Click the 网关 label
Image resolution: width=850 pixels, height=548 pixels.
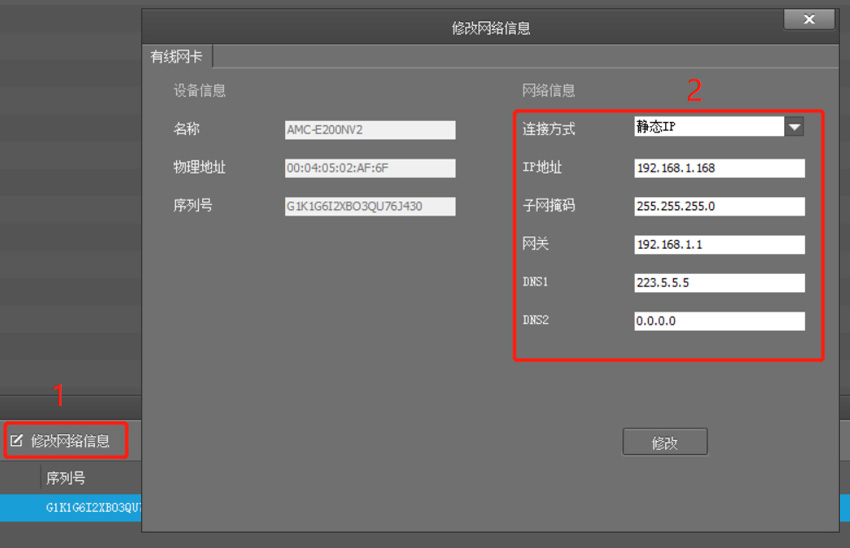coord(536,244)
